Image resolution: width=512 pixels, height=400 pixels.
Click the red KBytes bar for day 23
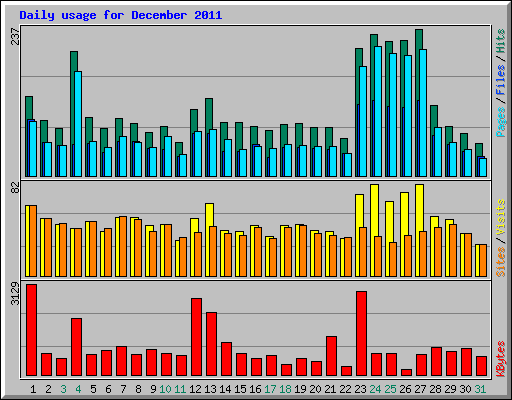tap(362, 334)
